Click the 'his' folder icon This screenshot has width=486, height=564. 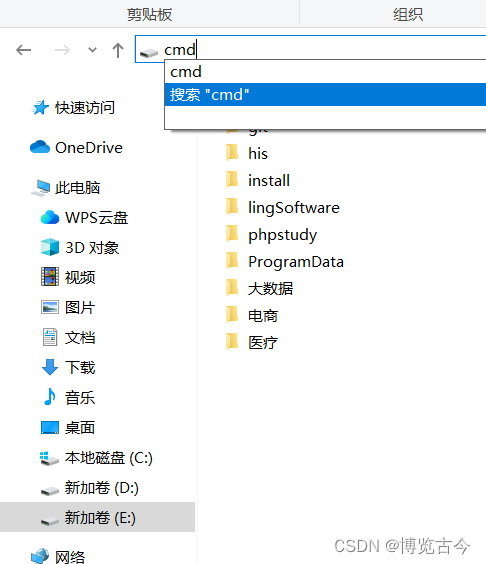pos(232,153)
